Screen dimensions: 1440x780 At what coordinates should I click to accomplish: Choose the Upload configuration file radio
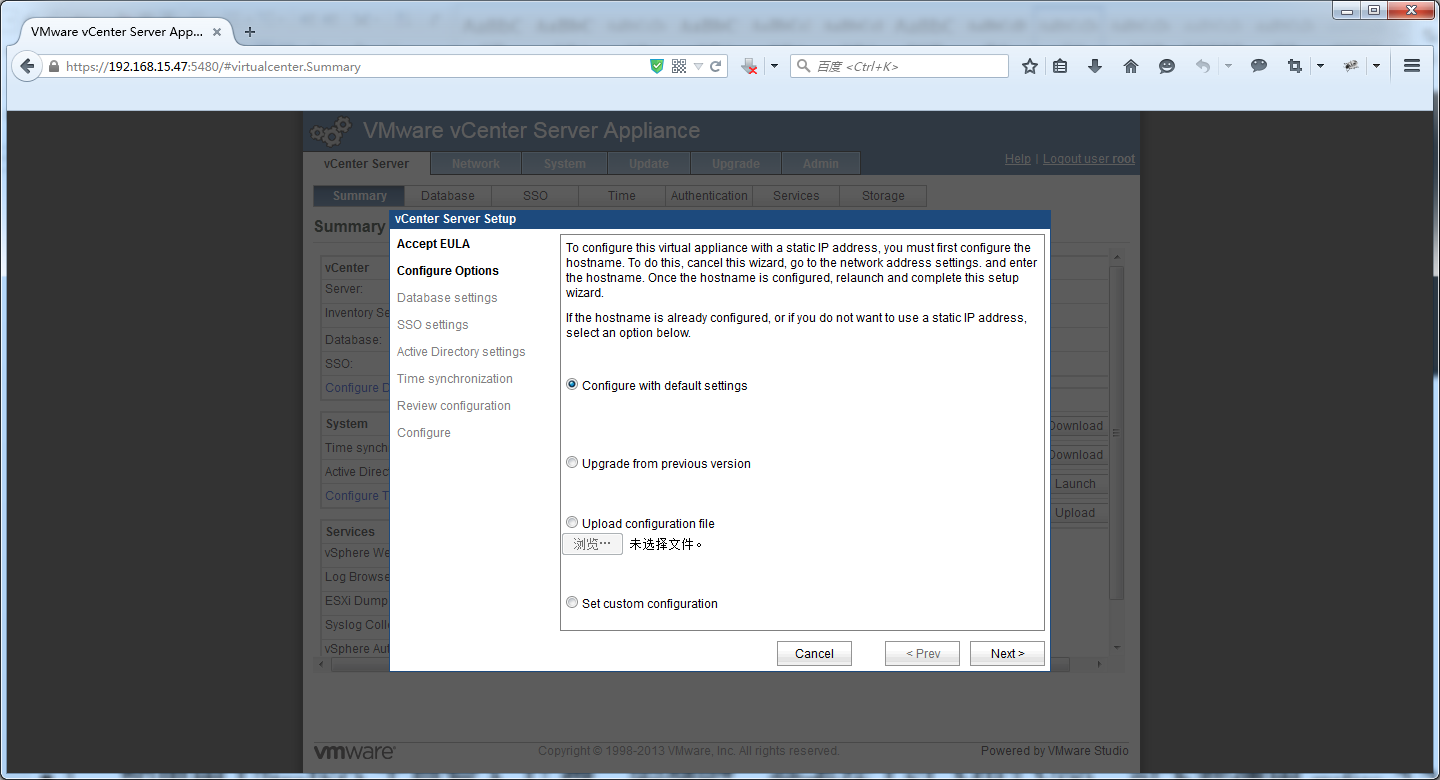572,523
